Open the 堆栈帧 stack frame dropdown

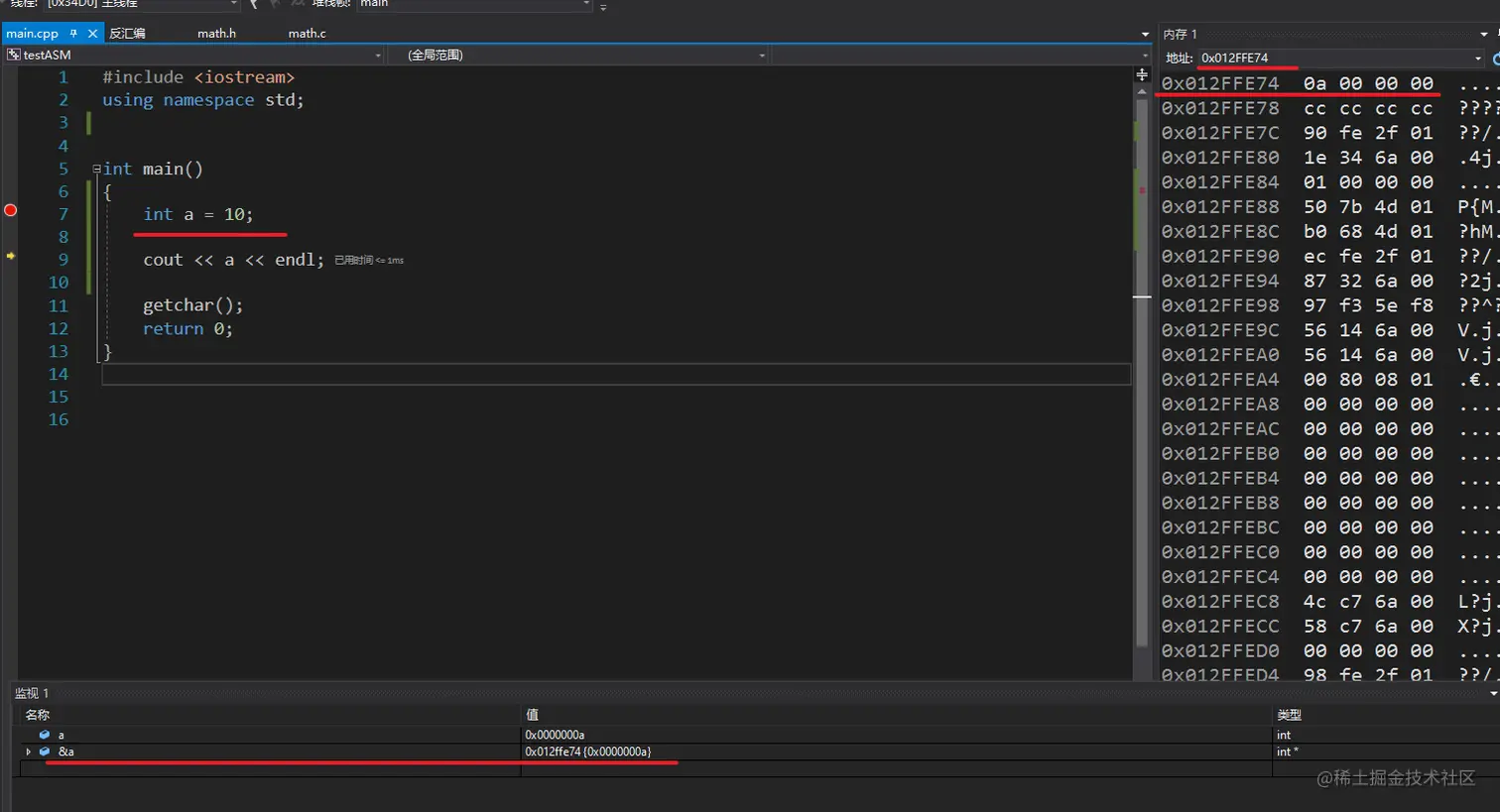(586, 4)
